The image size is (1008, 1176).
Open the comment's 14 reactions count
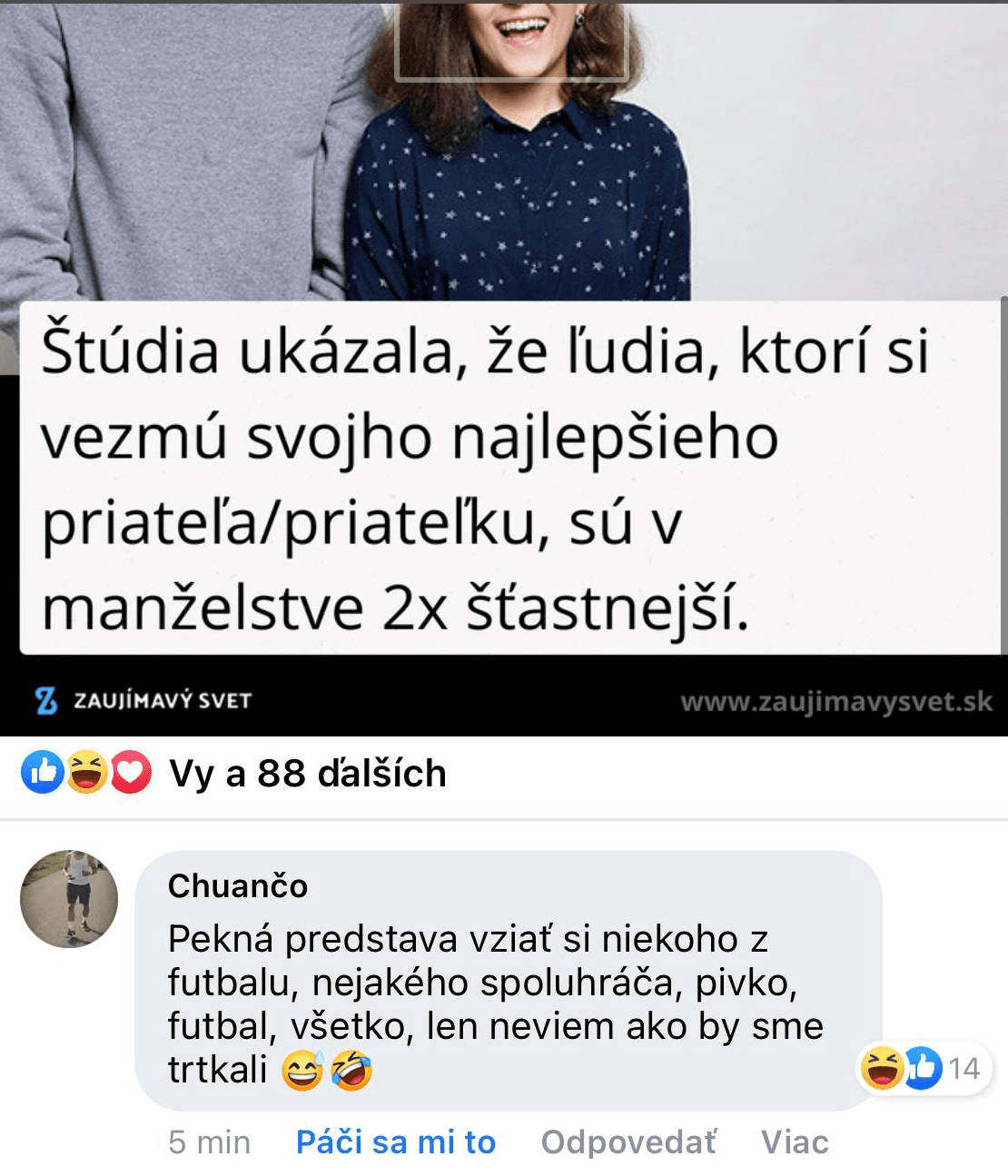[x=964, y=1069]
